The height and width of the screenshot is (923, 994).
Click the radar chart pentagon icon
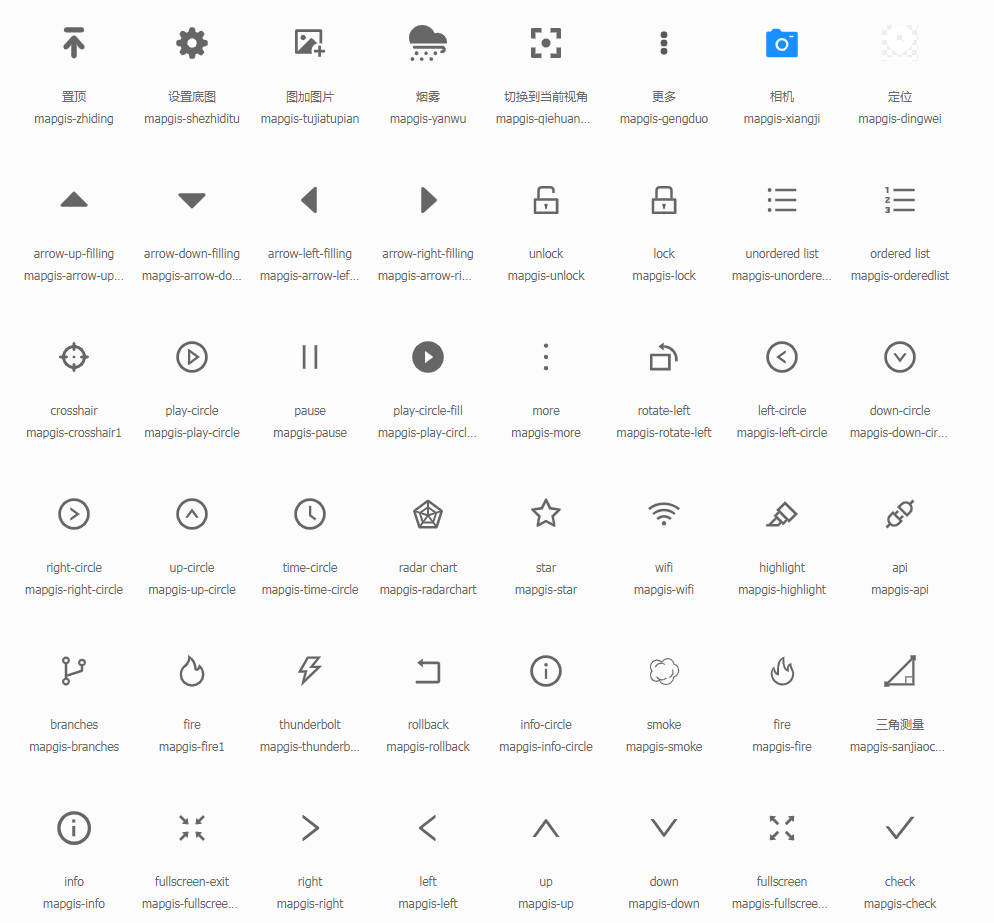click(x=428, y=514)
